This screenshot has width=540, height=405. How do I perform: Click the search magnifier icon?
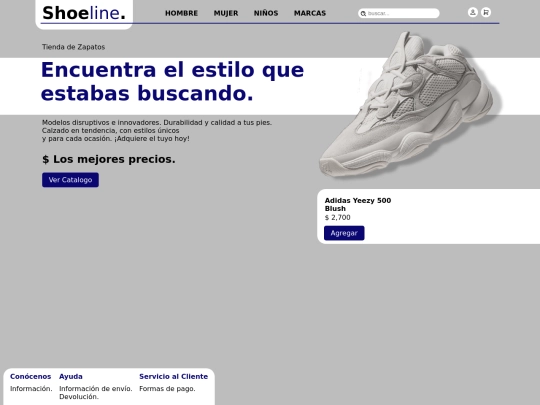[363, 14]
